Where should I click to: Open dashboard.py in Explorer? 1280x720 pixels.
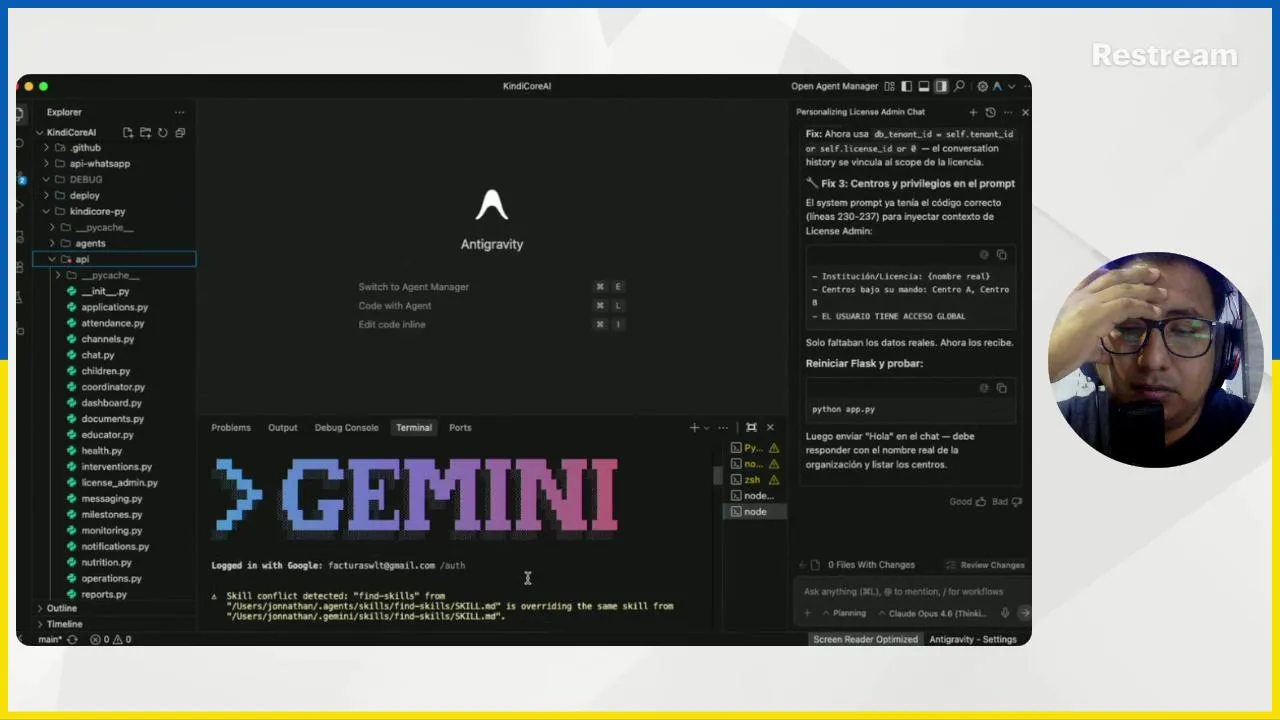tap(111, 403)
